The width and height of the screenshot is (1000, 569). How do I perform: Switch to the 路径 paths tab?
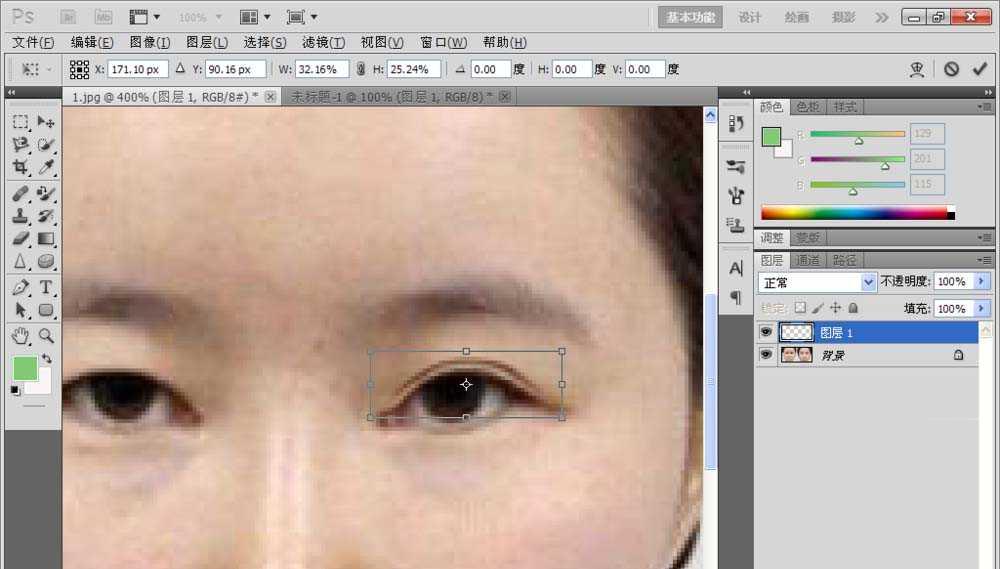[x=844, y=260]
